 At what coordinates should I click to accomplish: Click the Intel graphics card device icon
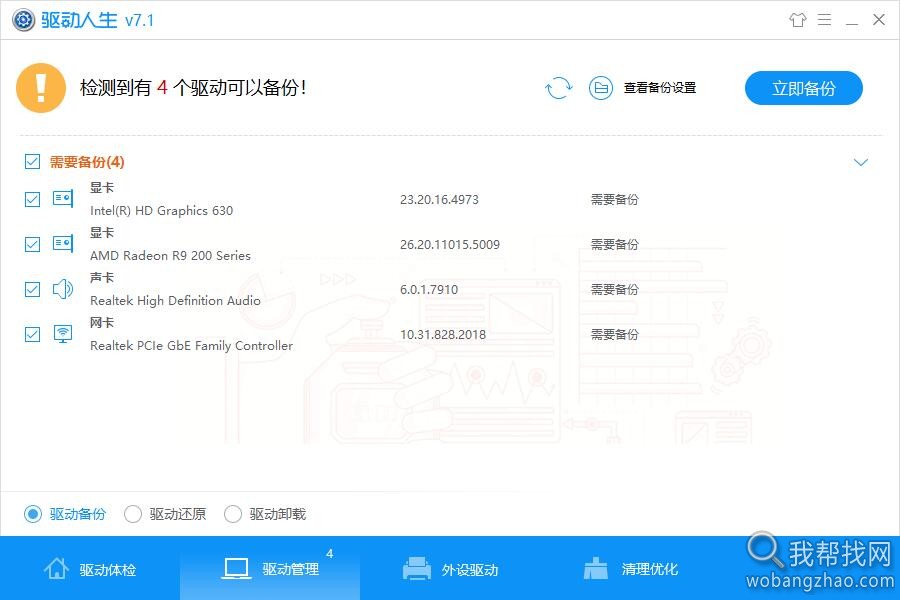point(63,199)
